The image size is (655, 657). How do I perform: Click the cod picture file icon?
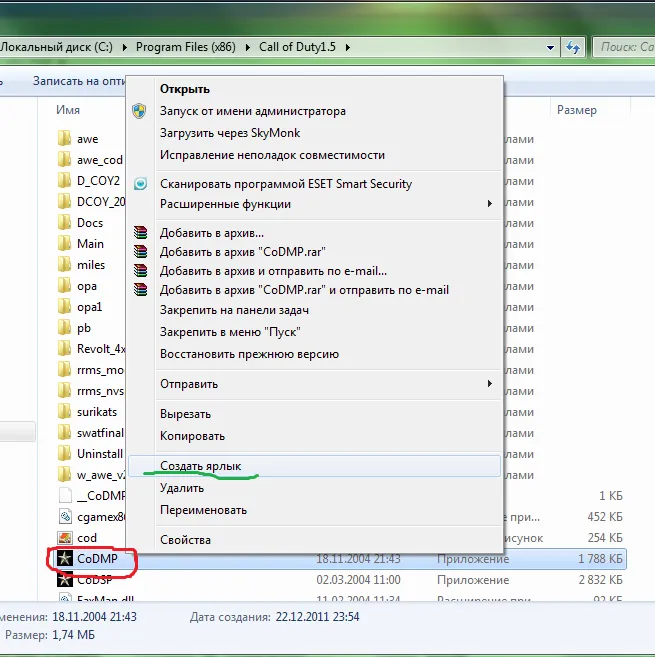[x=65, y=538]
